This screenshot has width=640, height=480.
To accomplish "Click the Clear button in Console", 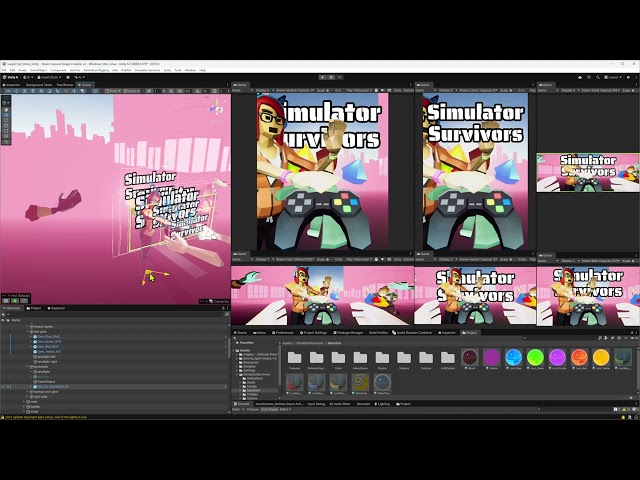I will 236,409.
